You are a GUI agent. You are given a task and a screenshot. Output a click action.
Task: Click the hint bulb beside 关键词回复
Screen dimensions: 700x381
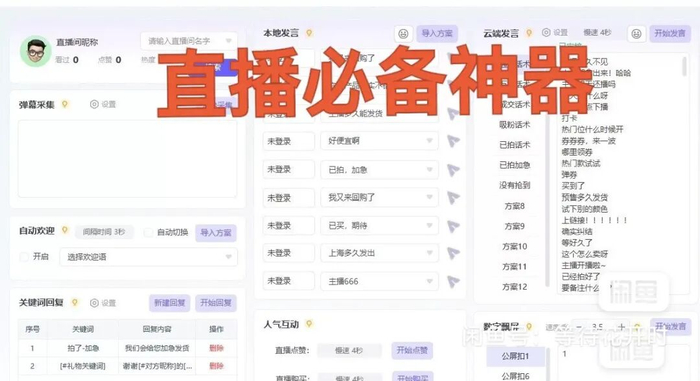[75, 302]
